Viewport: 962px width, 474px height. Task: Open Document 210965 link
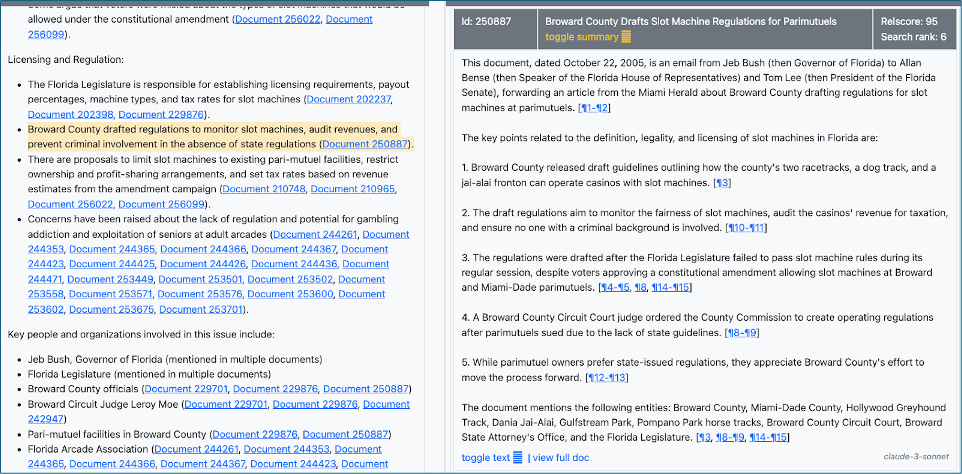coord(353,189)
